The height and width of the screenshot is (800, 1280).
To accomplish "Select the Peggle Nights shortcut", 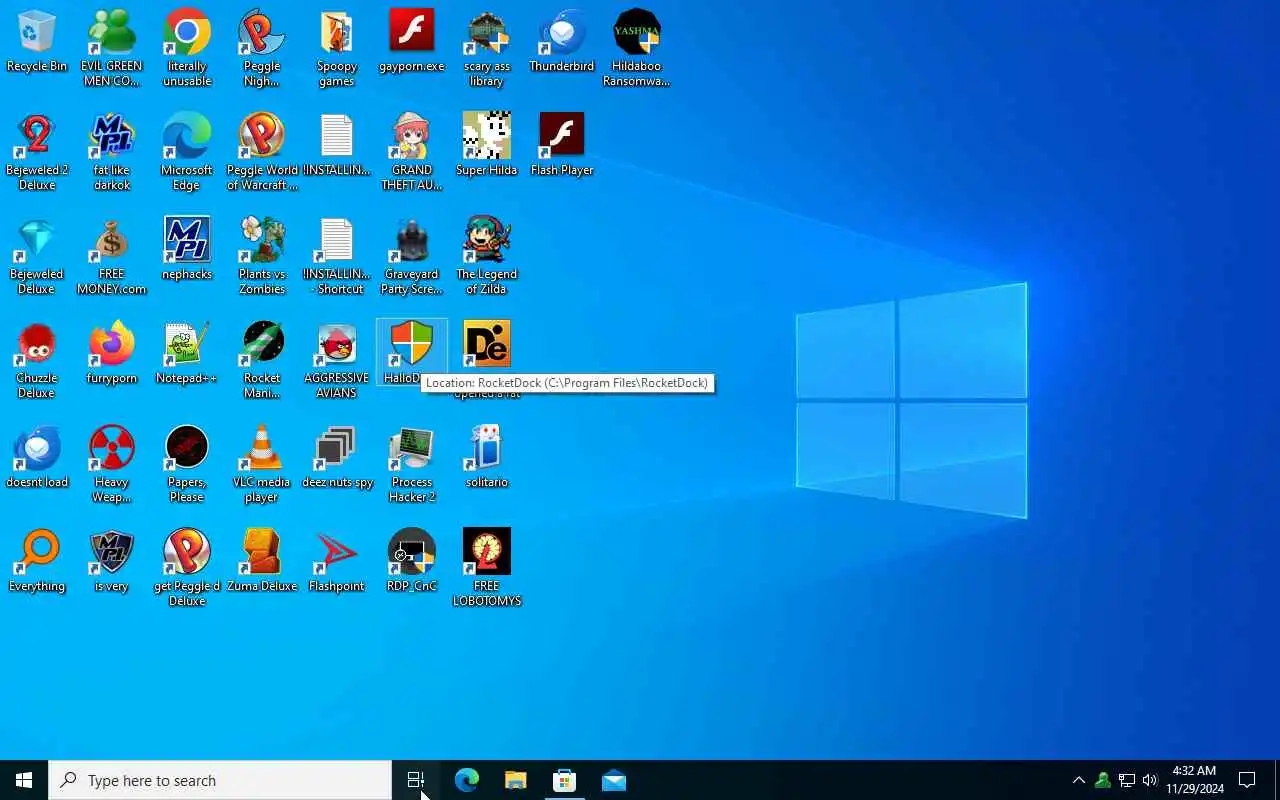I will pos(262,48).
